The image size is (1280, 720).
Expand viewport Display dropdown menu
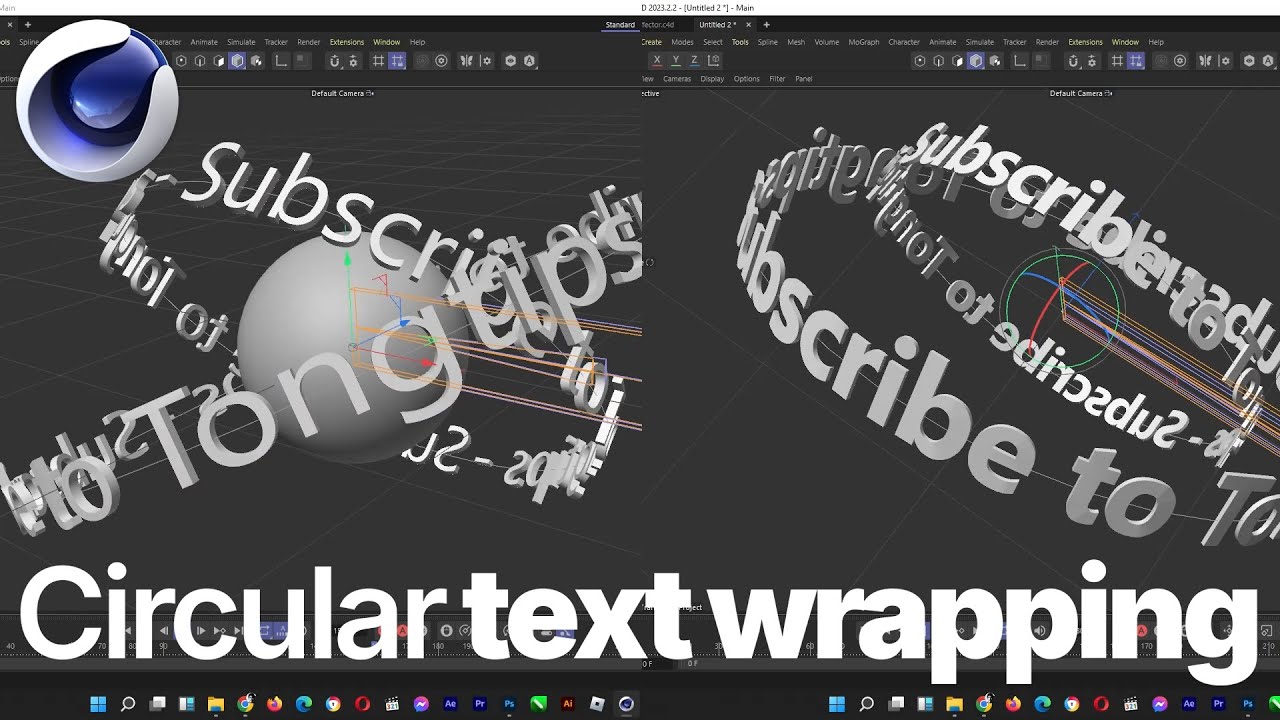click(x=712, y=79)
